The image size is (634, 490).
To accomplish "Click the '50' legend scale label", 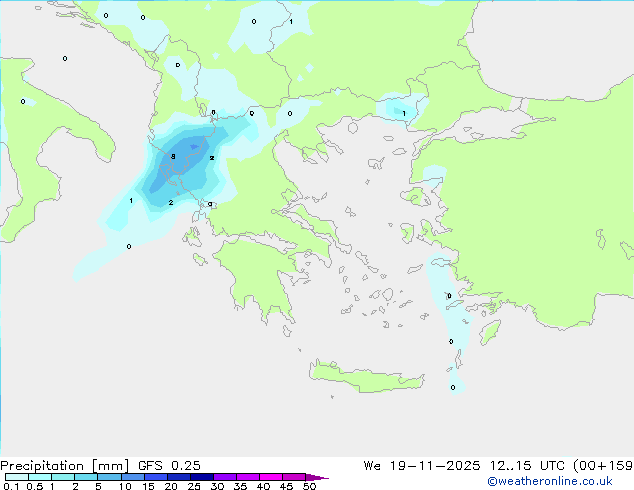I will pyautogui.click(x=309, y=486).
